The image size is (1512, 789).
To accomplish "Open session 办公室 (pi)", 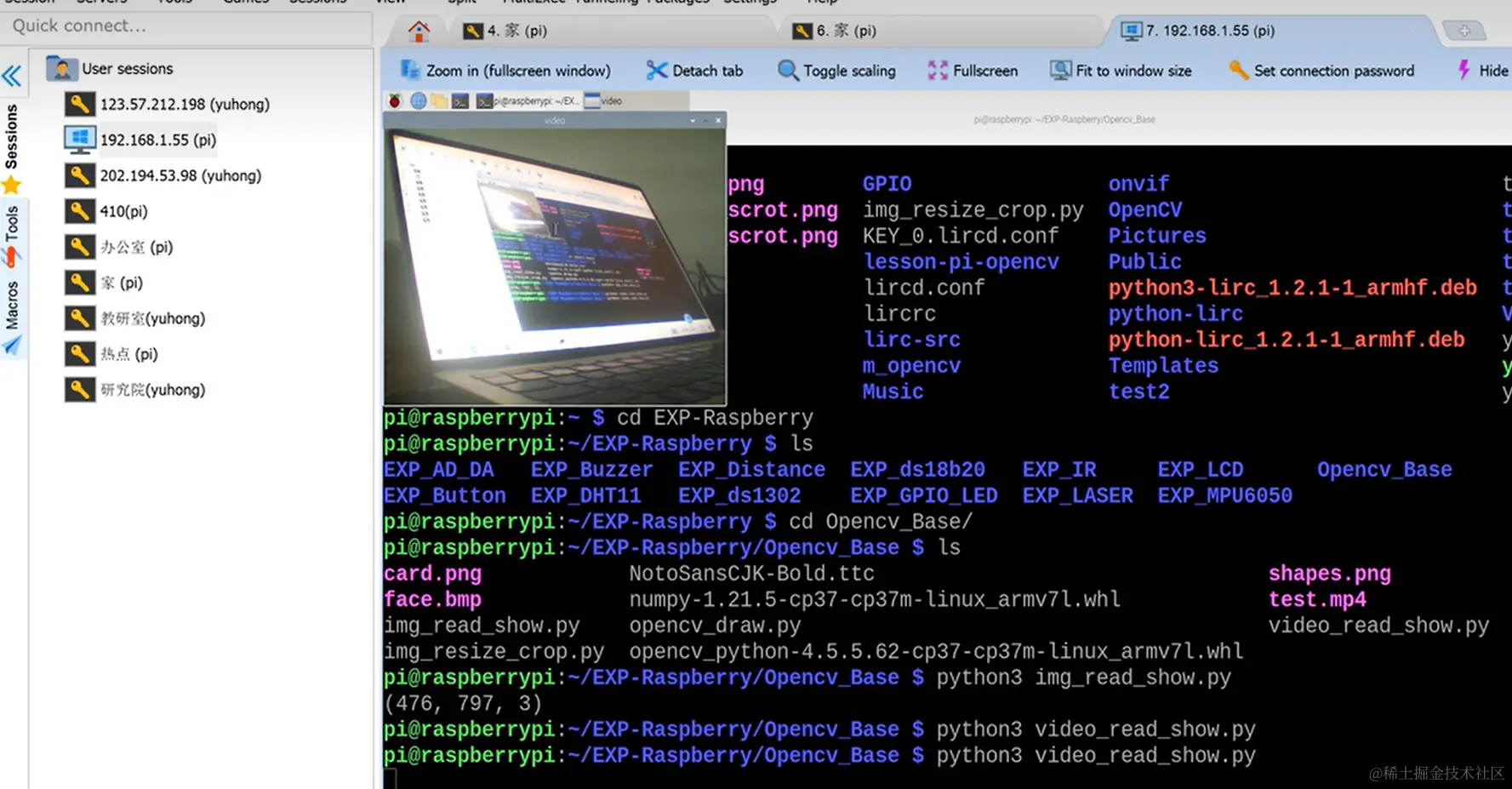I will (137, 247).
